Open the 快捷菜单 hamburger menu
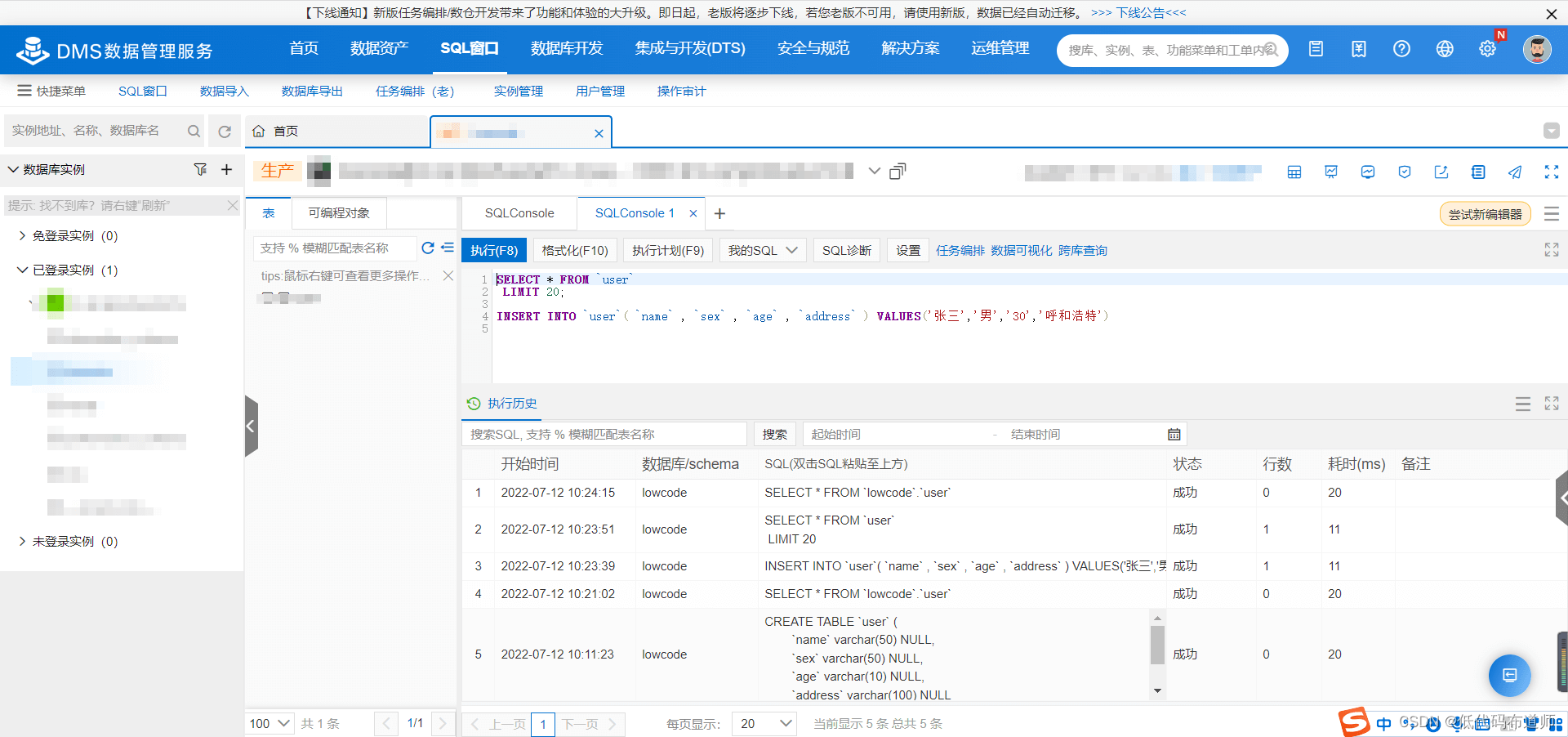The width and height of the screenshot is (1568, 737). coord(51,91)
